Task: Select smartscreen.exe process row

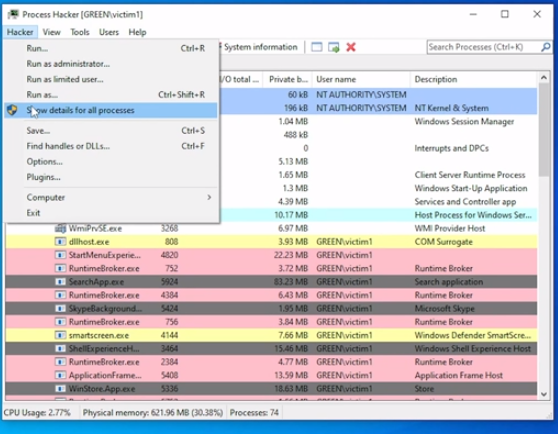Action: [271, 335]
